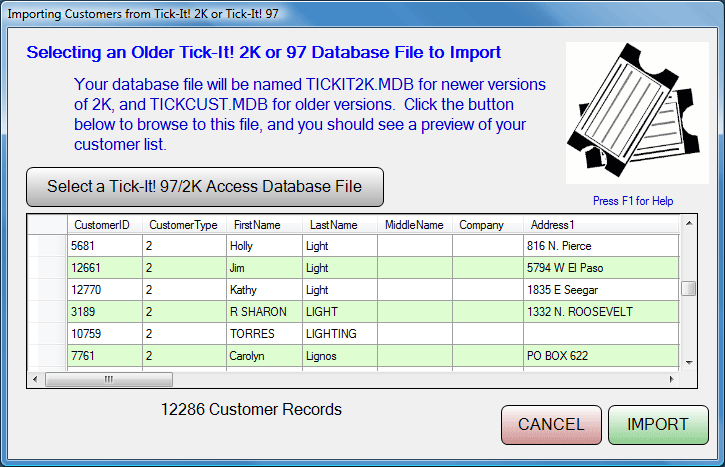
Task: Click the cell '12770'
Action: [x=105, y=290]
